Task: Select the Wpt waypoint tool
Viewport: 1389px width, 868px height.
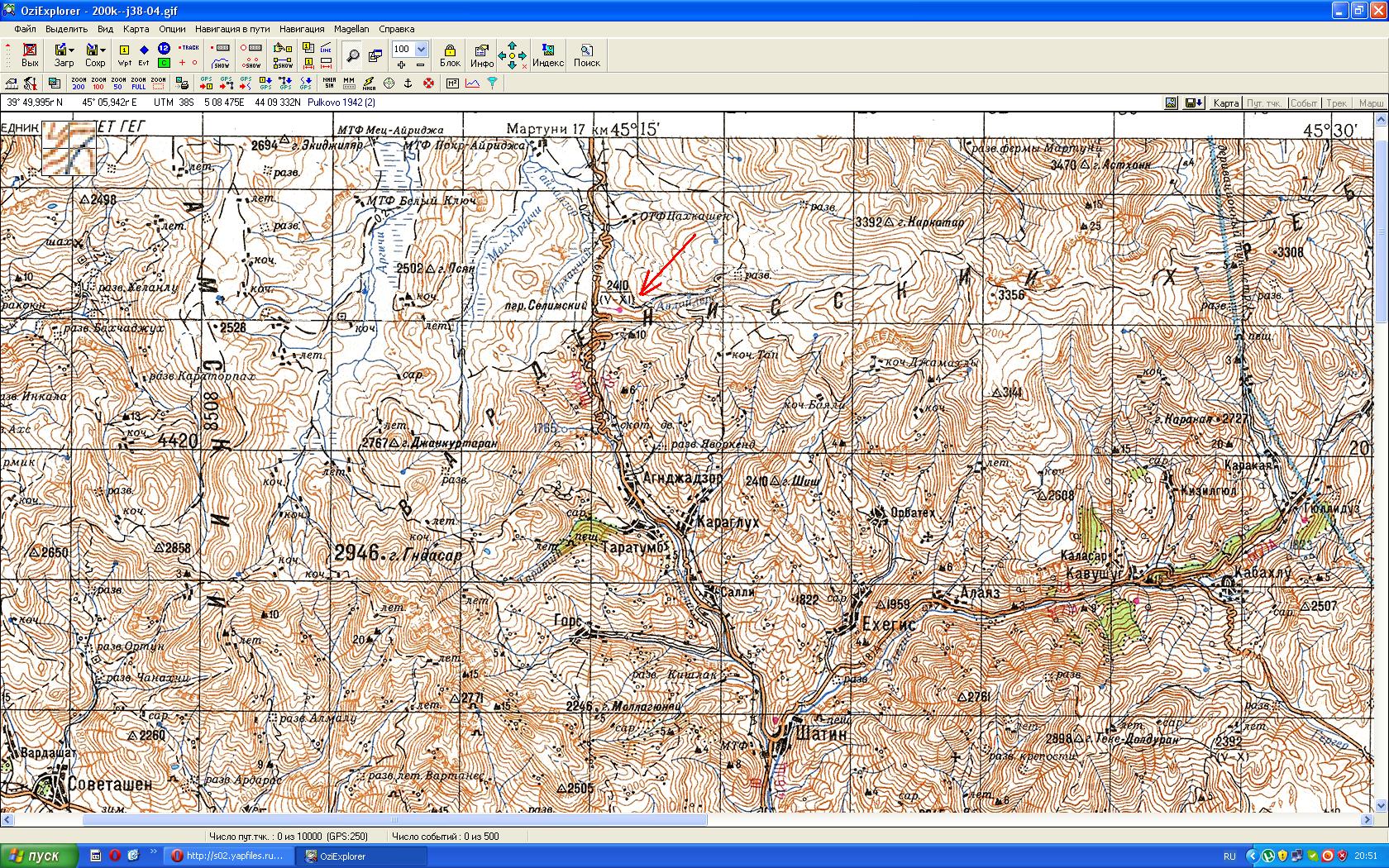Action: coord(124,55)
